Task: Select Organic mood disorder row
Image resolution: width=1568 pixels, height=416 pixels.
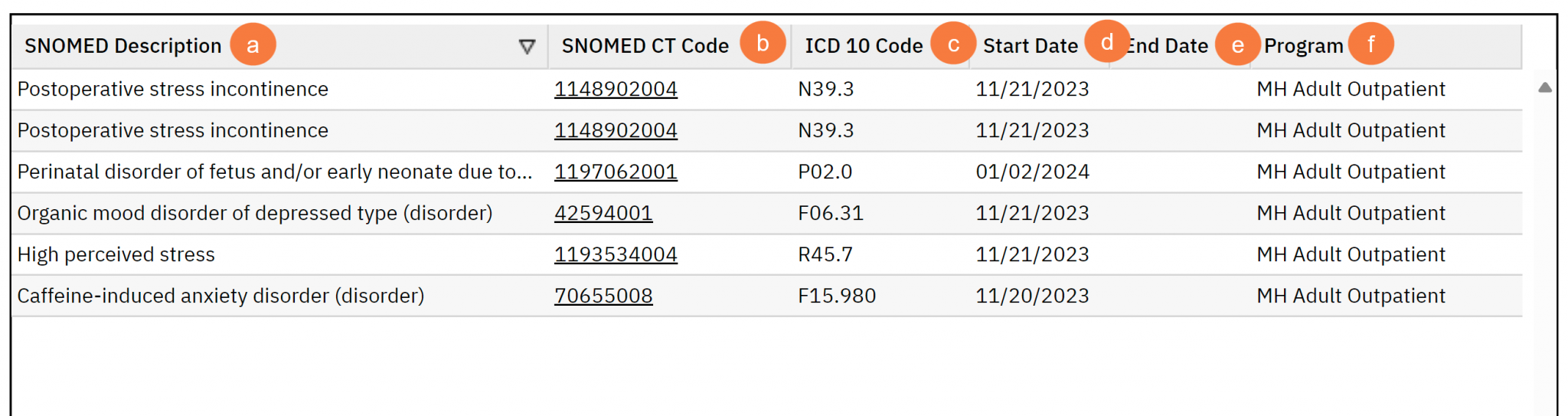Action: (254, 213)
